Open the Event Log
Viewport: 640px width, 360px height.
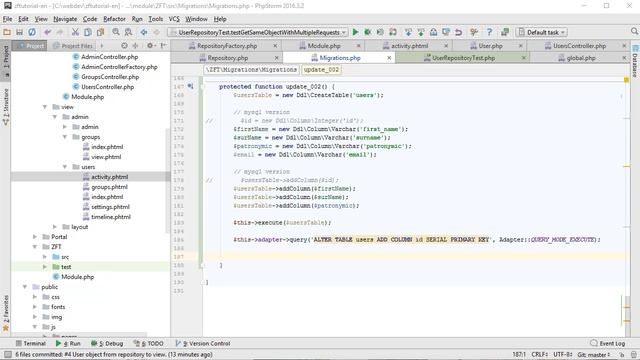(x=608, y=344)
